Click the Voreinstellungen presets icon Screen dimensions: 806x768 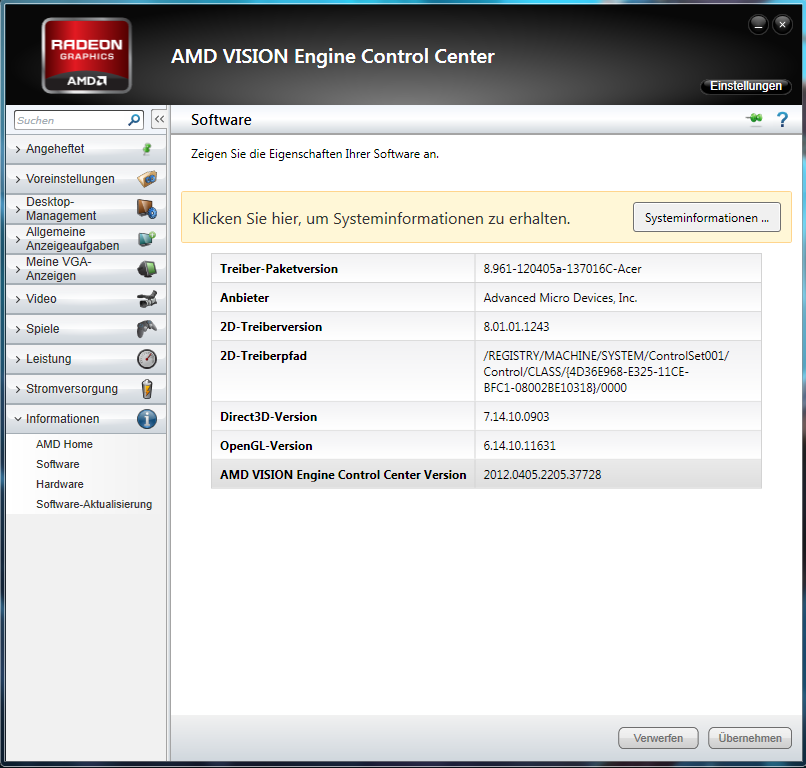(x=147, y=178)
